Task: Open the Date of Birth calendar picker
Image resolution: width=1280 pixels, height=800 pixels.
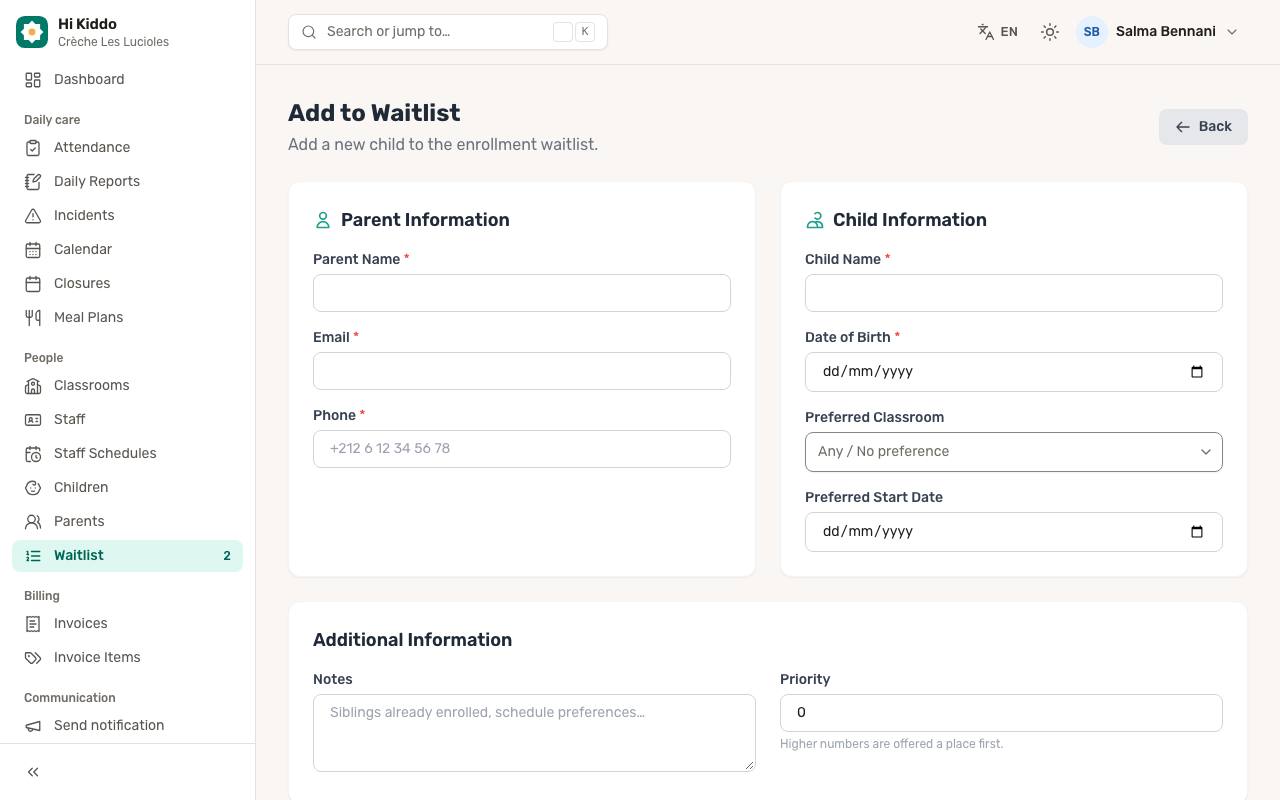Action: 1197,372
